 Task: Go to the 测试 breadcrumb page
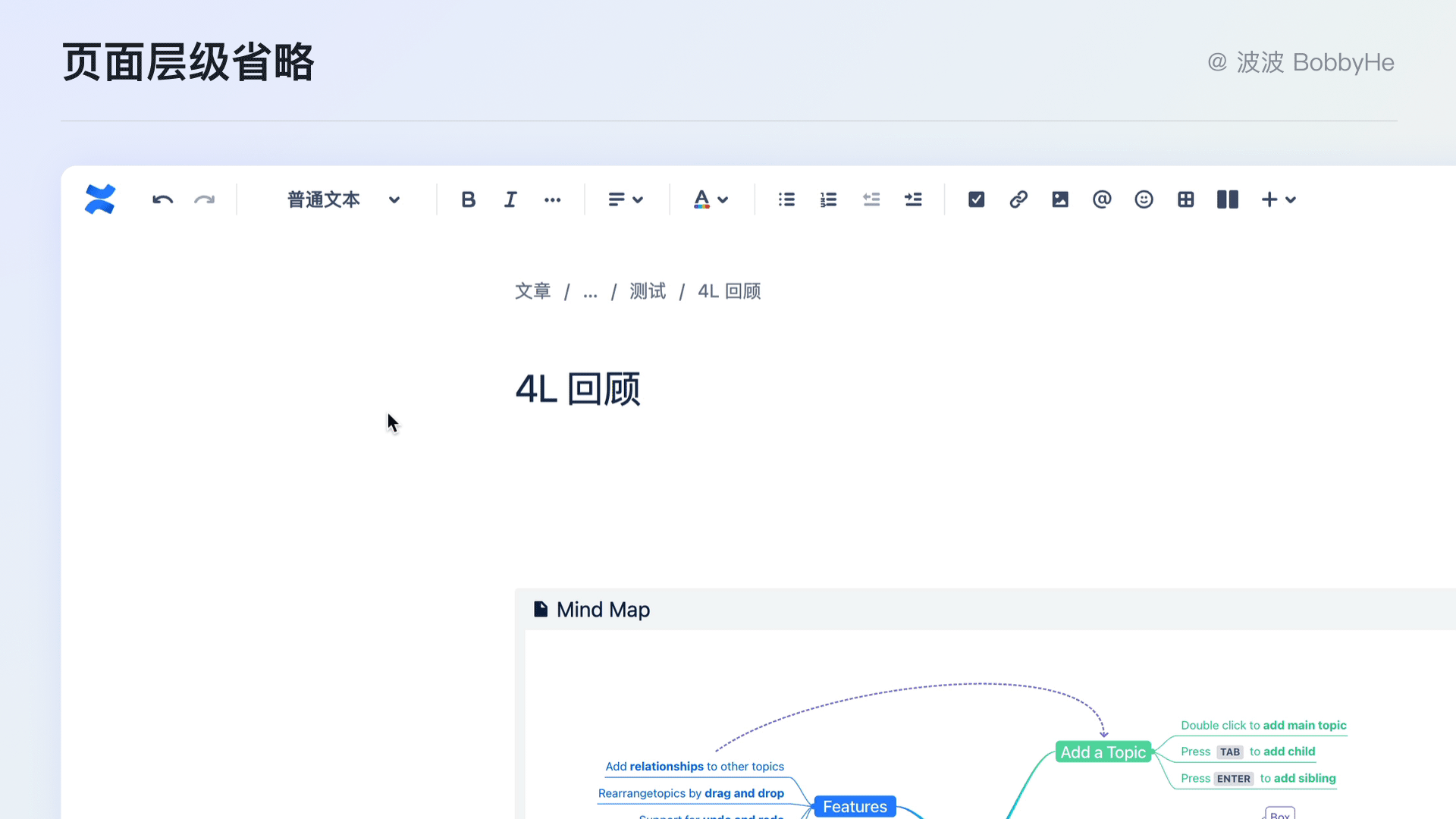pyautogui.click(x=648, y=291)
